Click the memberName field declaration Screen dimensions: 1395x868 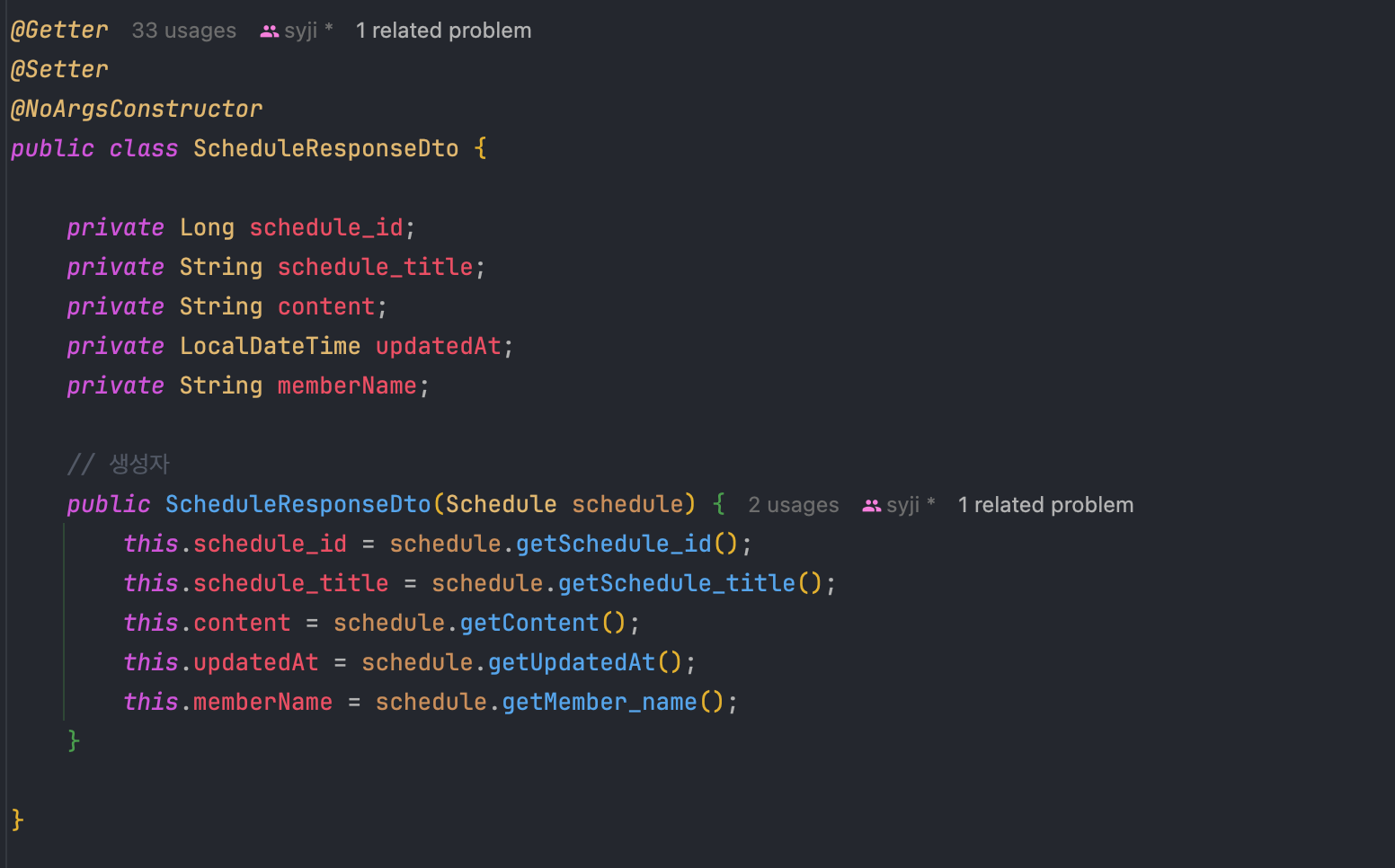[x=347, y=385]
